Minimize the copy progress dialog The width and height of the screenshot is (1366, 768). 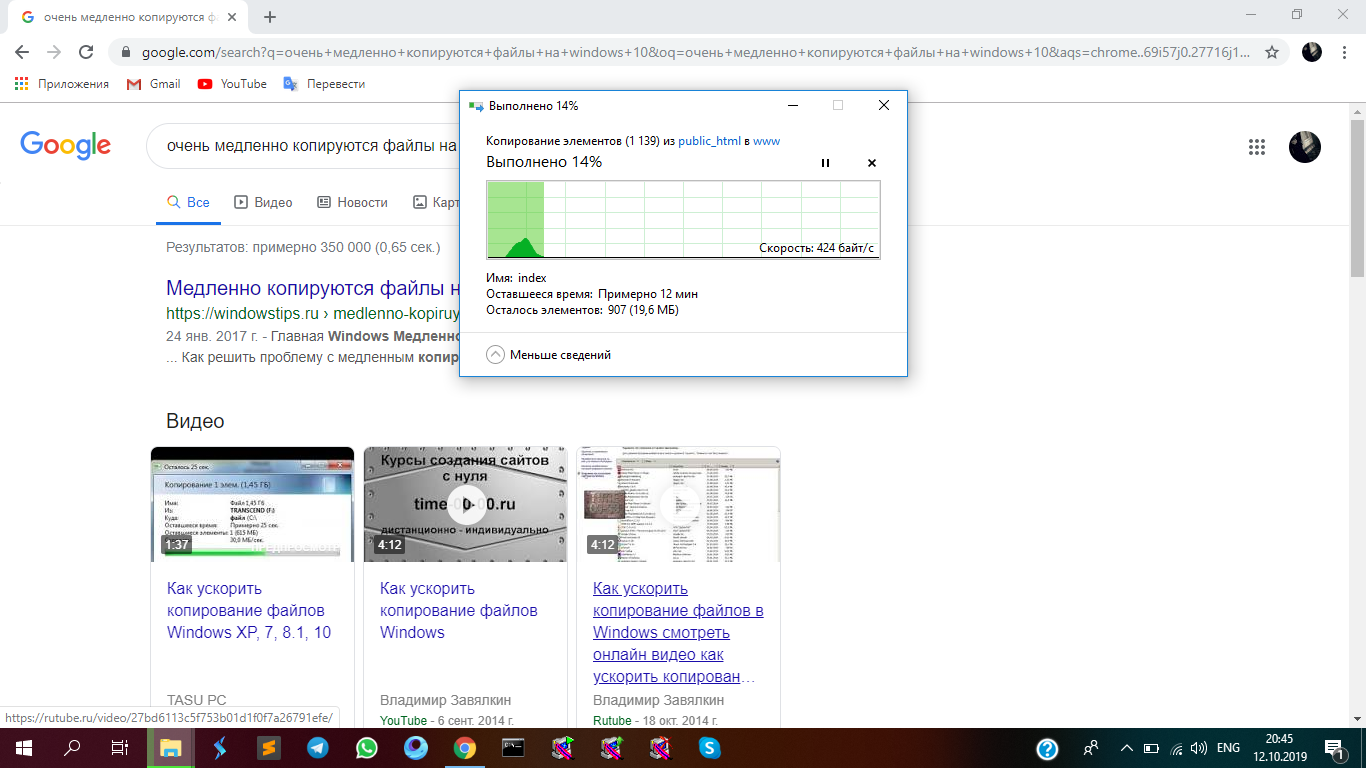(x=792, y=105)
